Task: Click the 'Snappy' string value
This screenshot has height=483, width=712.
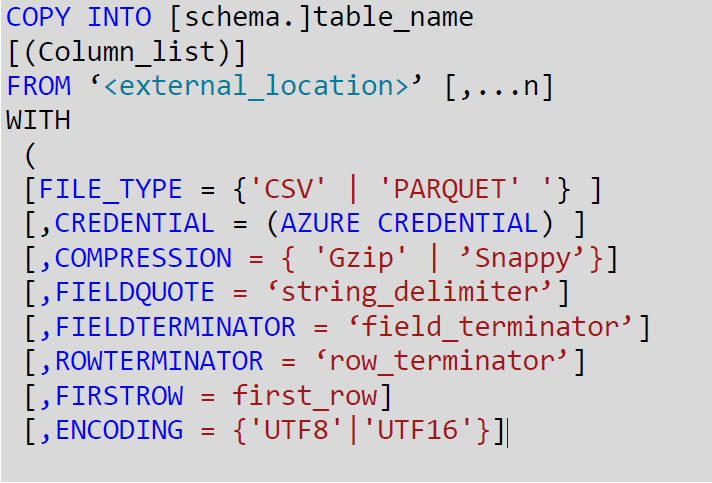Action: (521, 260)
